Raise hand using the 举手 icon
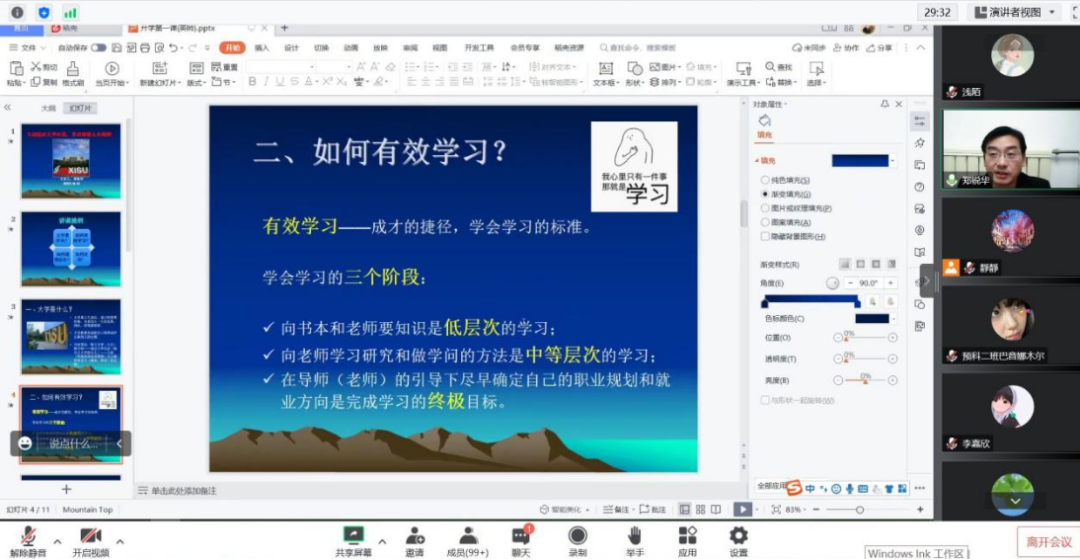The image size is (1080, 560). click(x=634, y=536)
